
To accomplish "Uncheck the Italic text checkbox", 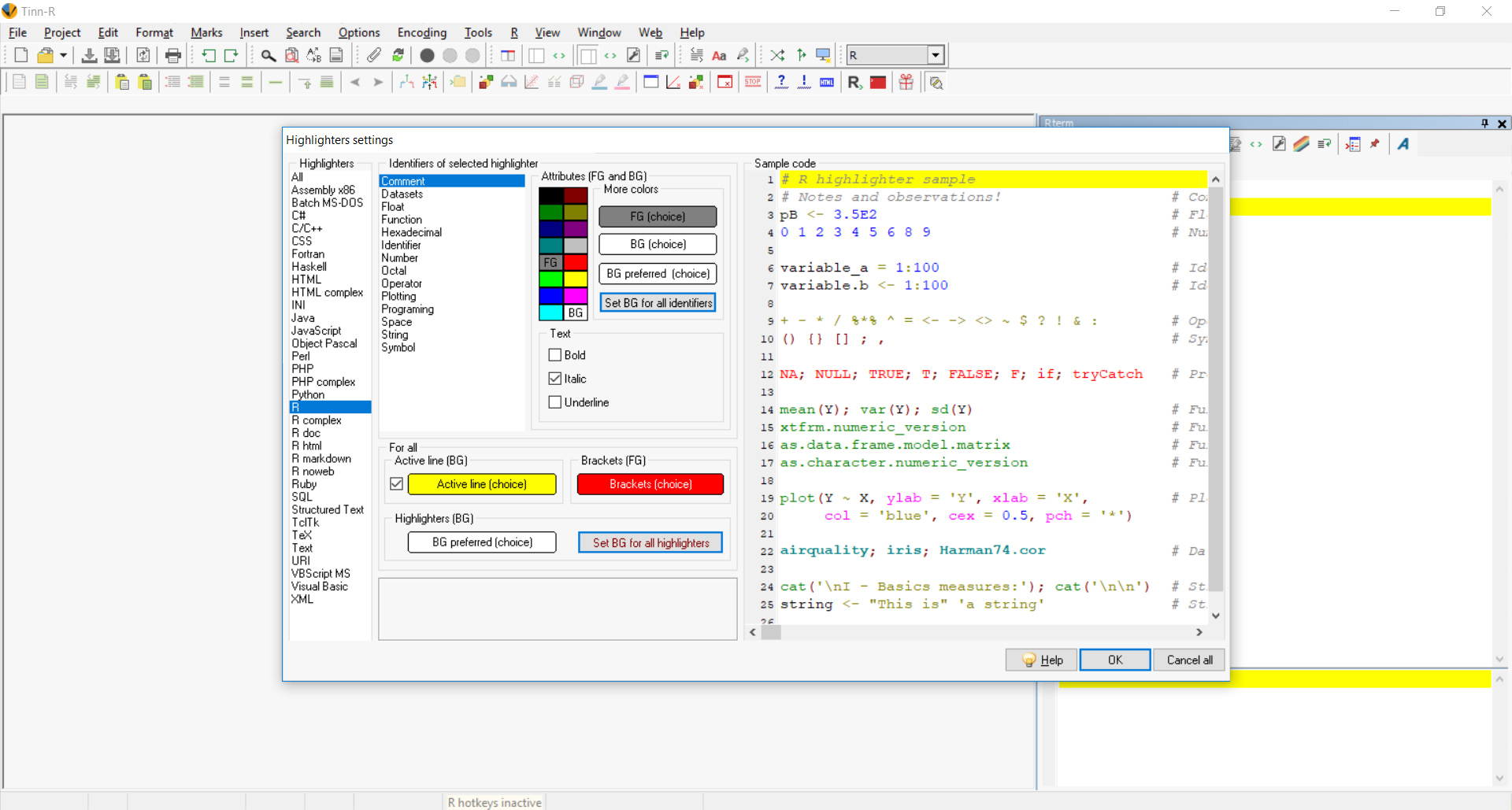I will pos(555,379).
